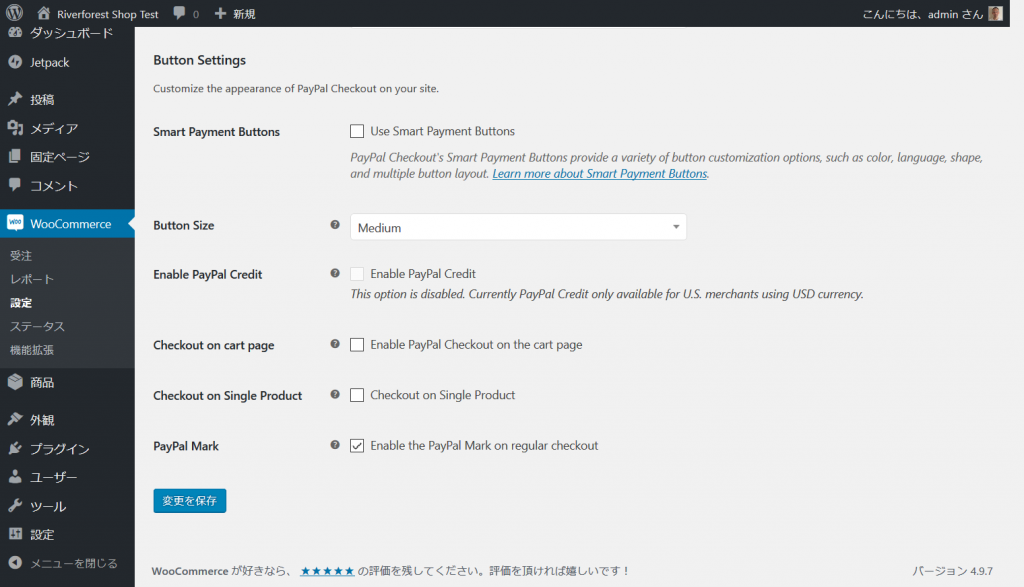The width and height of the screenshot is (1024, 587).
Task: Click the help icon beside PayPal Mark
Action: click(335, 445)
